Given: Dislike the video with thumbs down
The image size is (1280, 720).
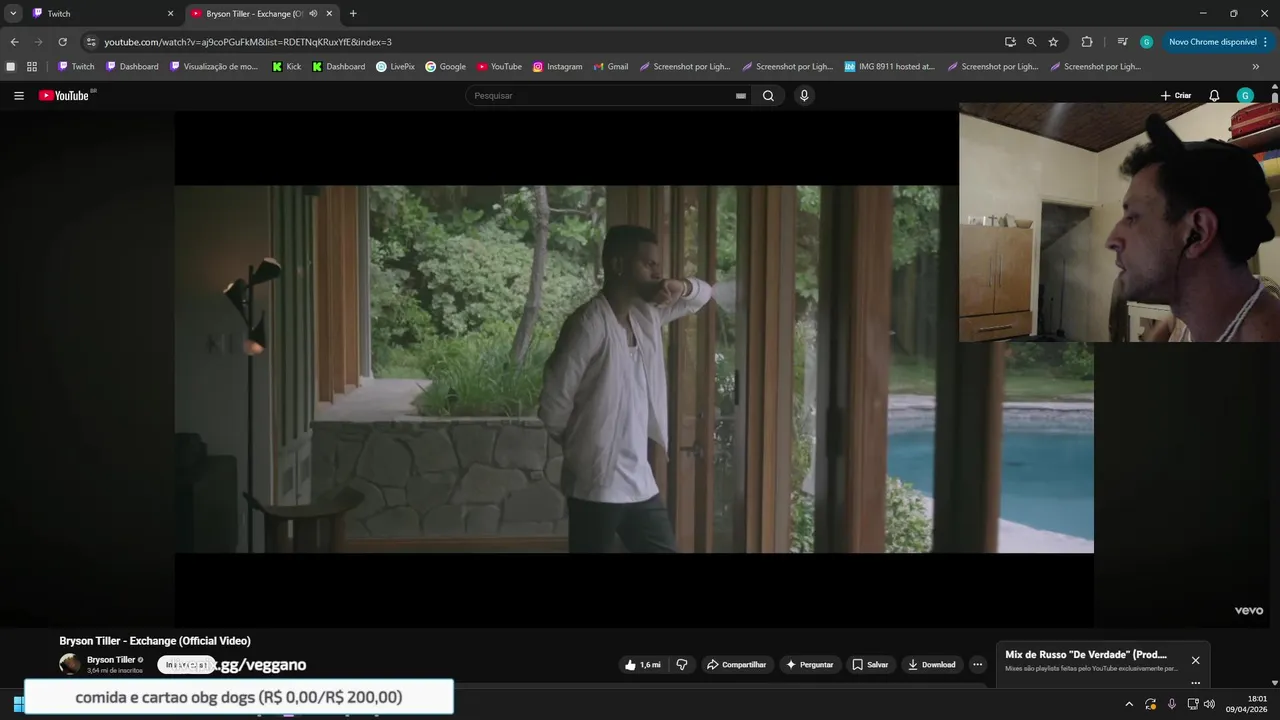Looking at the screenshot, I should click(683, 665).
